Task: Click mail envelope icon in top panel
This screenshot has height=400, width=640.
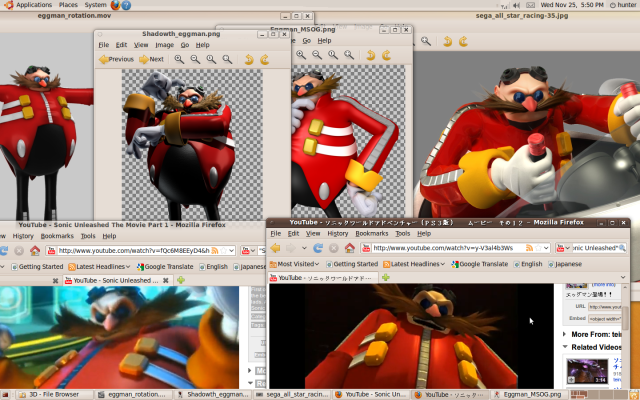Action: pyautogui.click(x=530, y=5)
